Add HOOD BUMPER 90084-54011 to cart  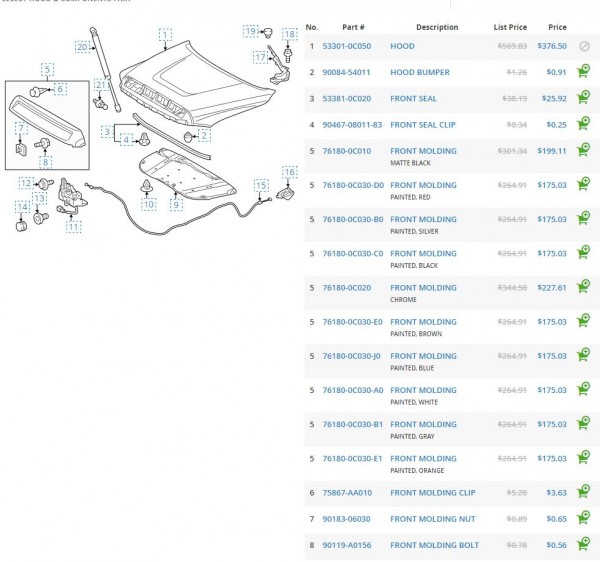[583, 71]
